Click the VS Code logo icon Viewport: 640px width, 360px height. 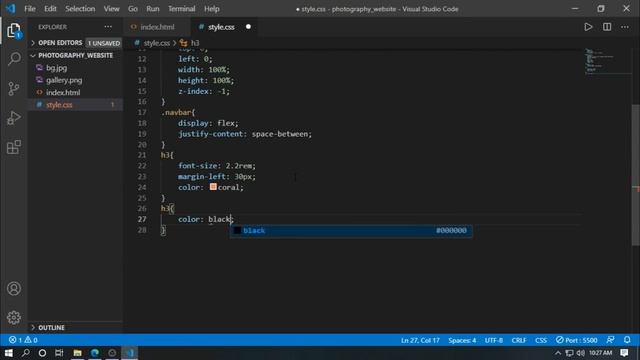[x=10, y=9]
